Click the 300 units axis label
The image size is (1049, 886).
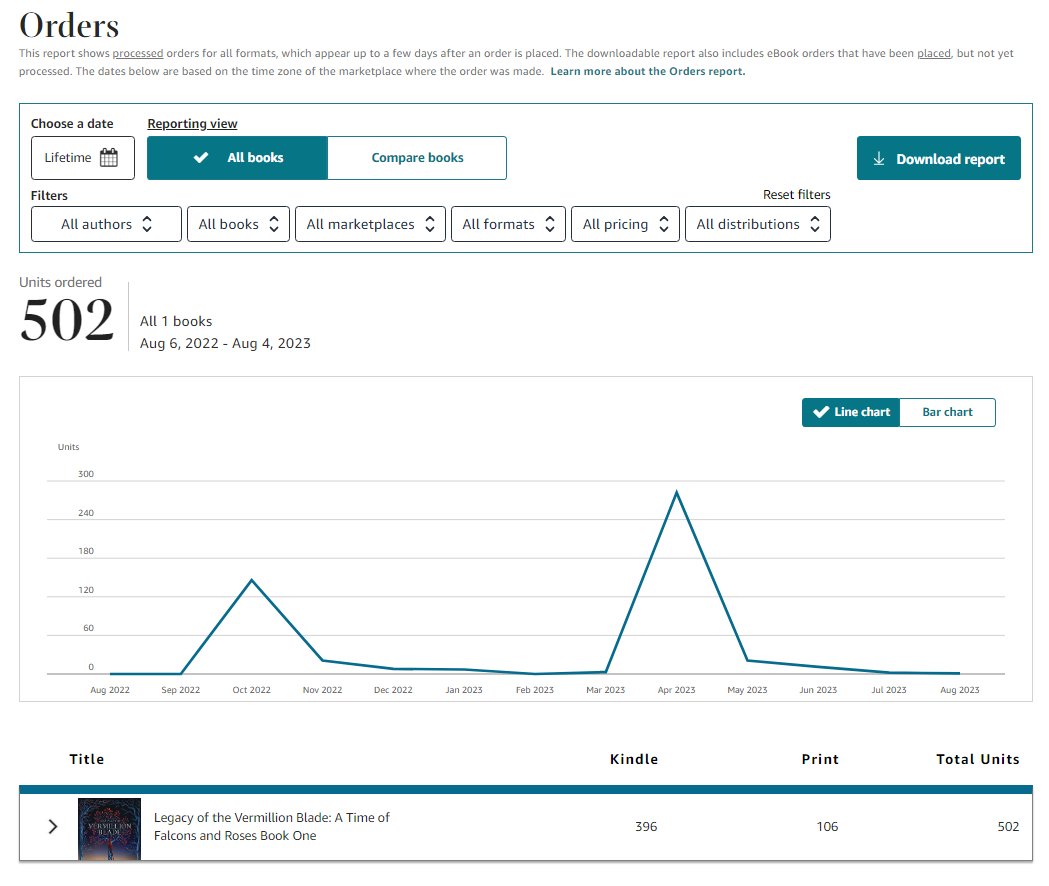(x=86, y=474)
